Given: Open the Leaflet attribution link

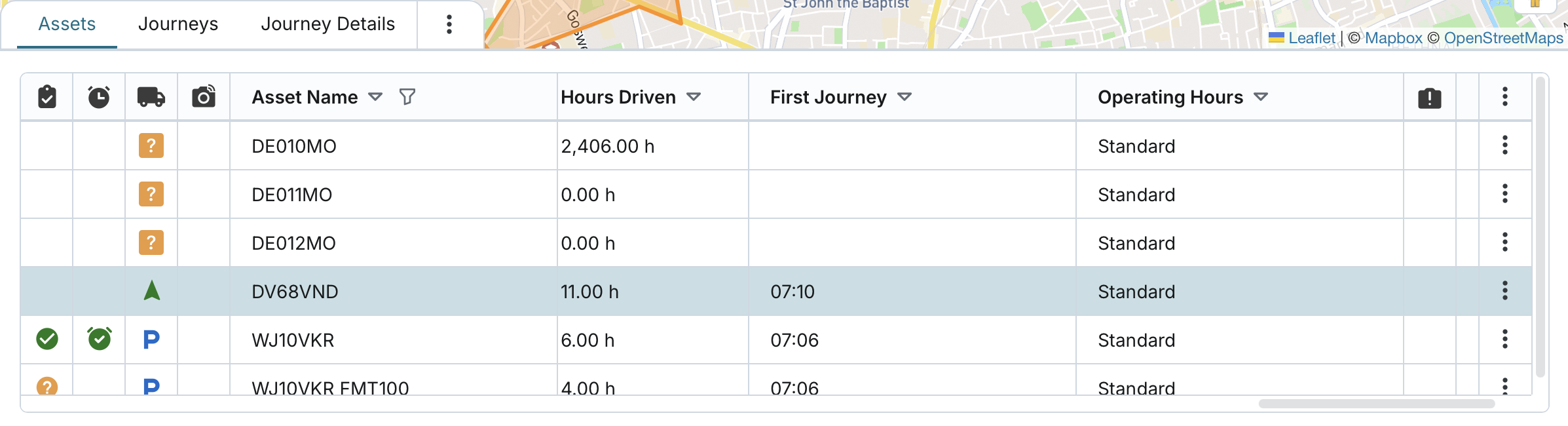Looking at the screenshot, I should click(1311, 38).
